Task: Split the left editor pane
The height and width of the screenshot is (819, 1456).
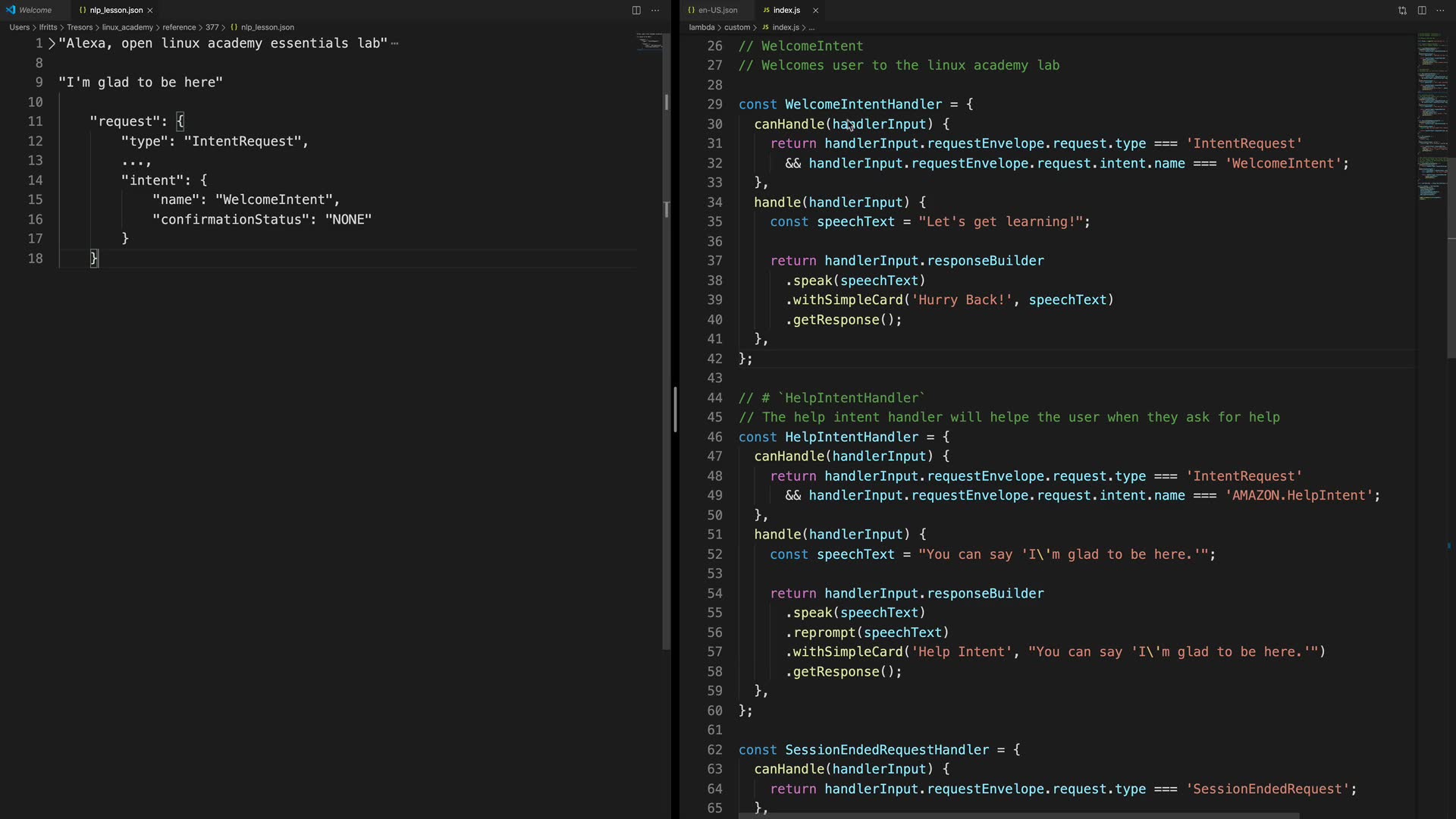Action: point(636,10)
